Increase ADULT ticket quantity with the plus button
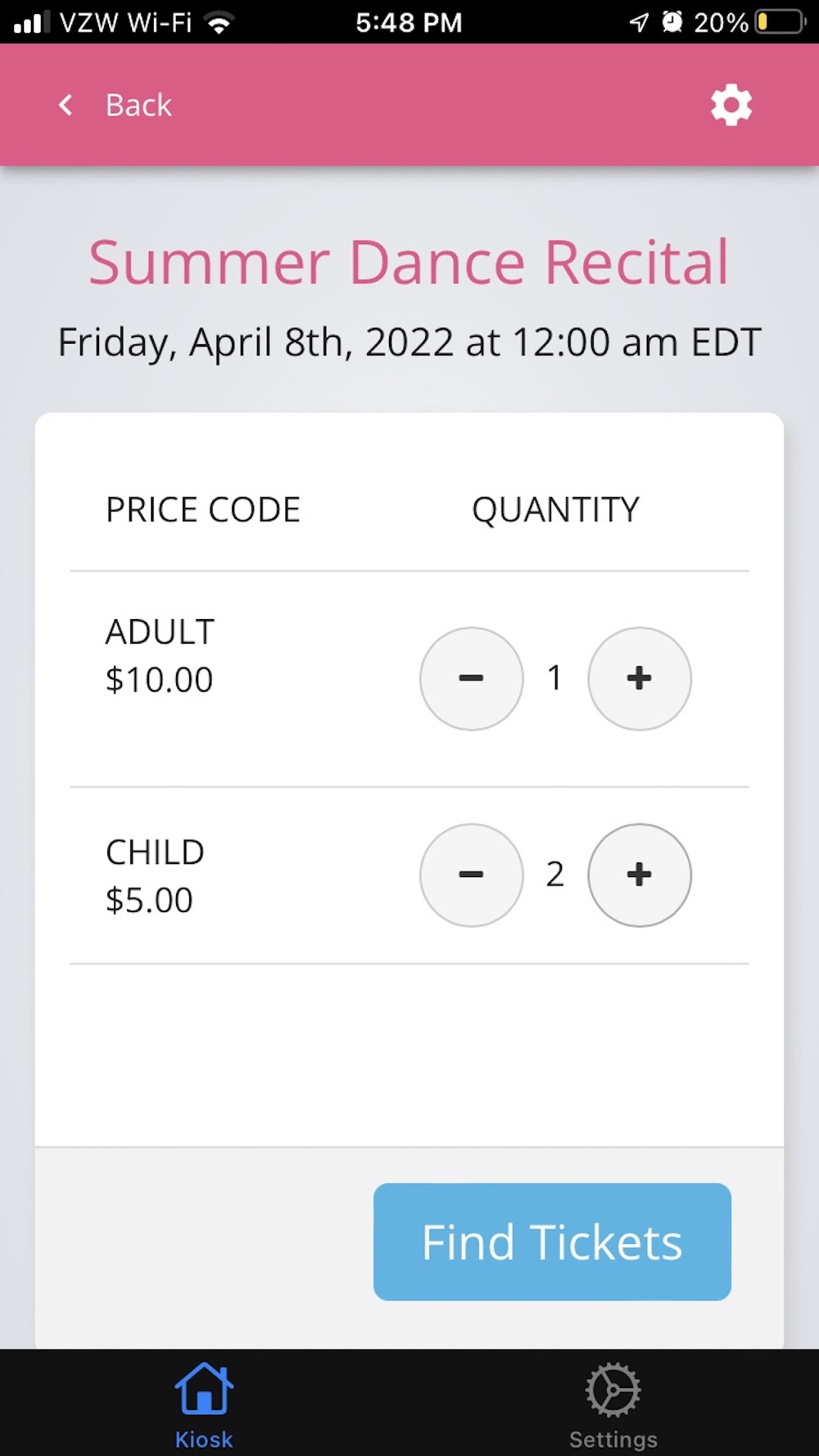 coord(639,678)
